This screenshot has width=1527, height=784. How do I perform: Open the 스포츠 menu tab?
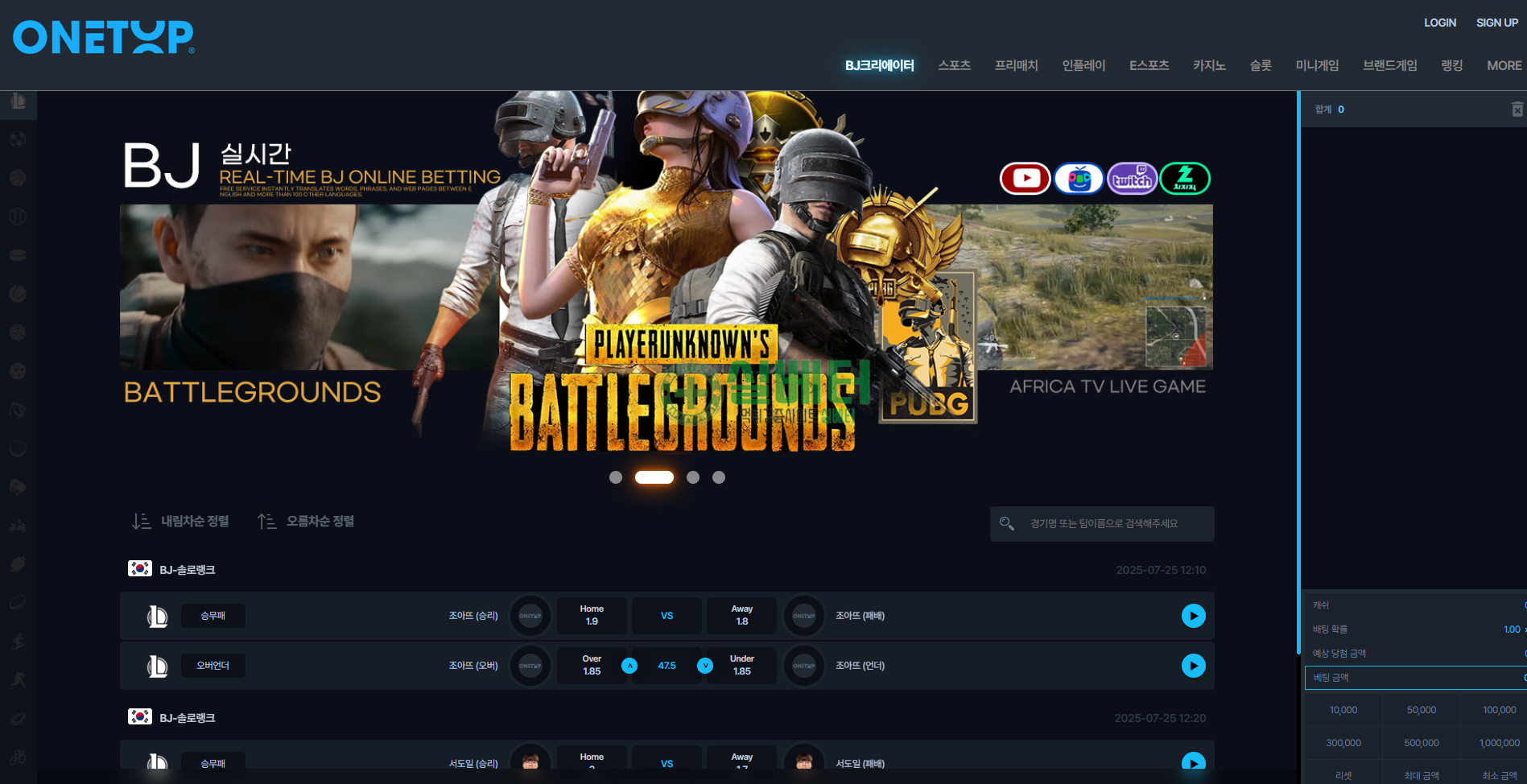(x=954, y=65)
